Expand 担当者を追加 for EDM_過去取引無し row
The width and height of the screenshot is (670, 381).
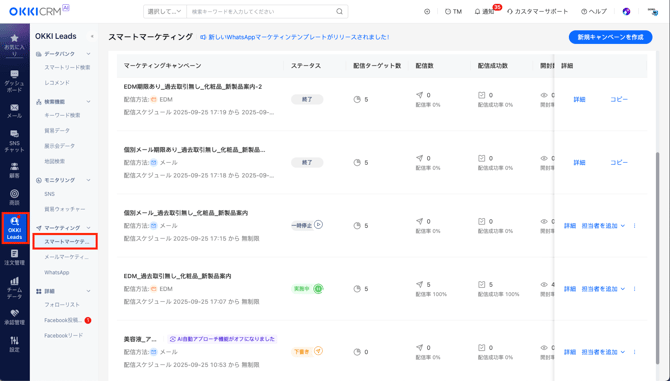point(603,289)
